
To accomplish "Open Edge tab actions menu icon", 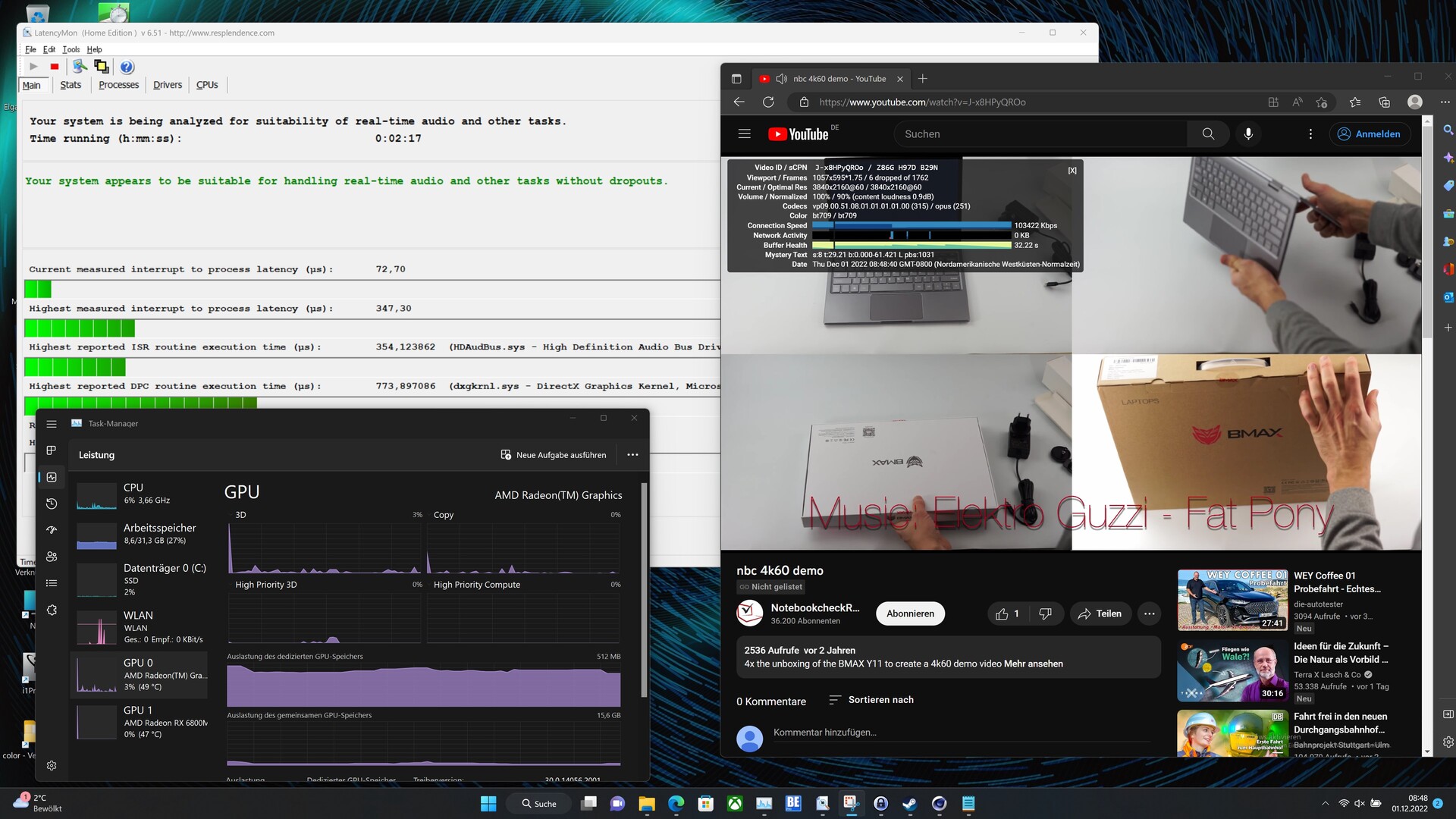I will (x=736, y=79).
